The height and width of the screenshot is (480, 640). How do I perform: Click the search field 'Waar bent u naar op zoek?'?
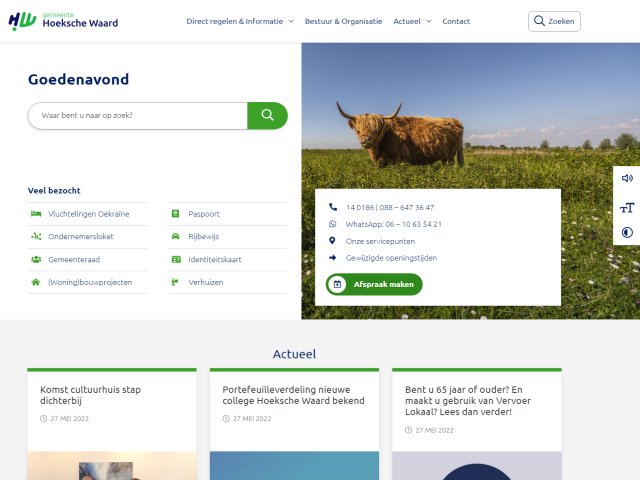(138, 115)
